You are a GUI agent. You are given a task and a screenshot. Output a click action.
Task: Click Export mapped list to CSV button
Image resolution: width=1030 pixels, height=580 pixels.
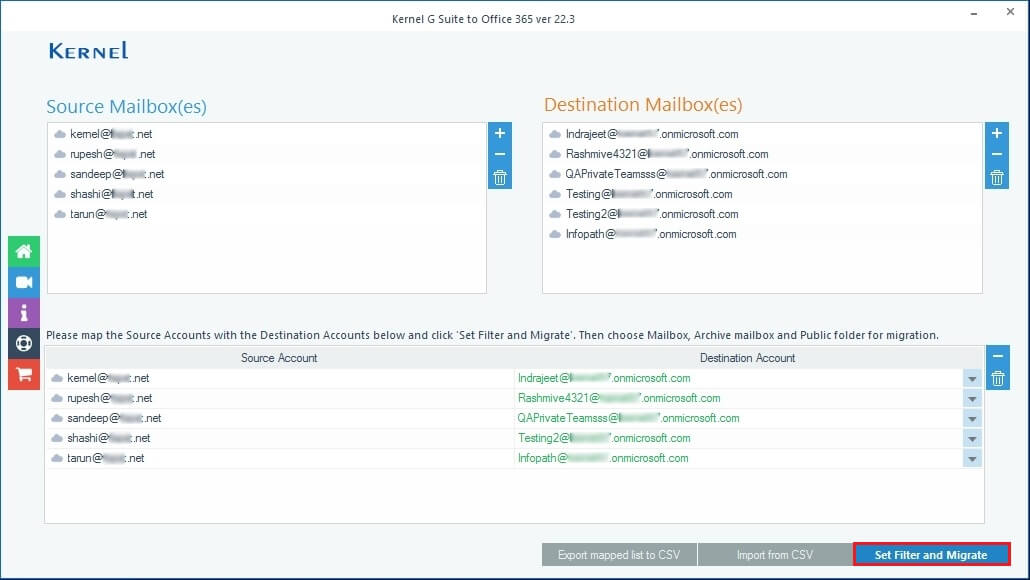tap(619, 555)
